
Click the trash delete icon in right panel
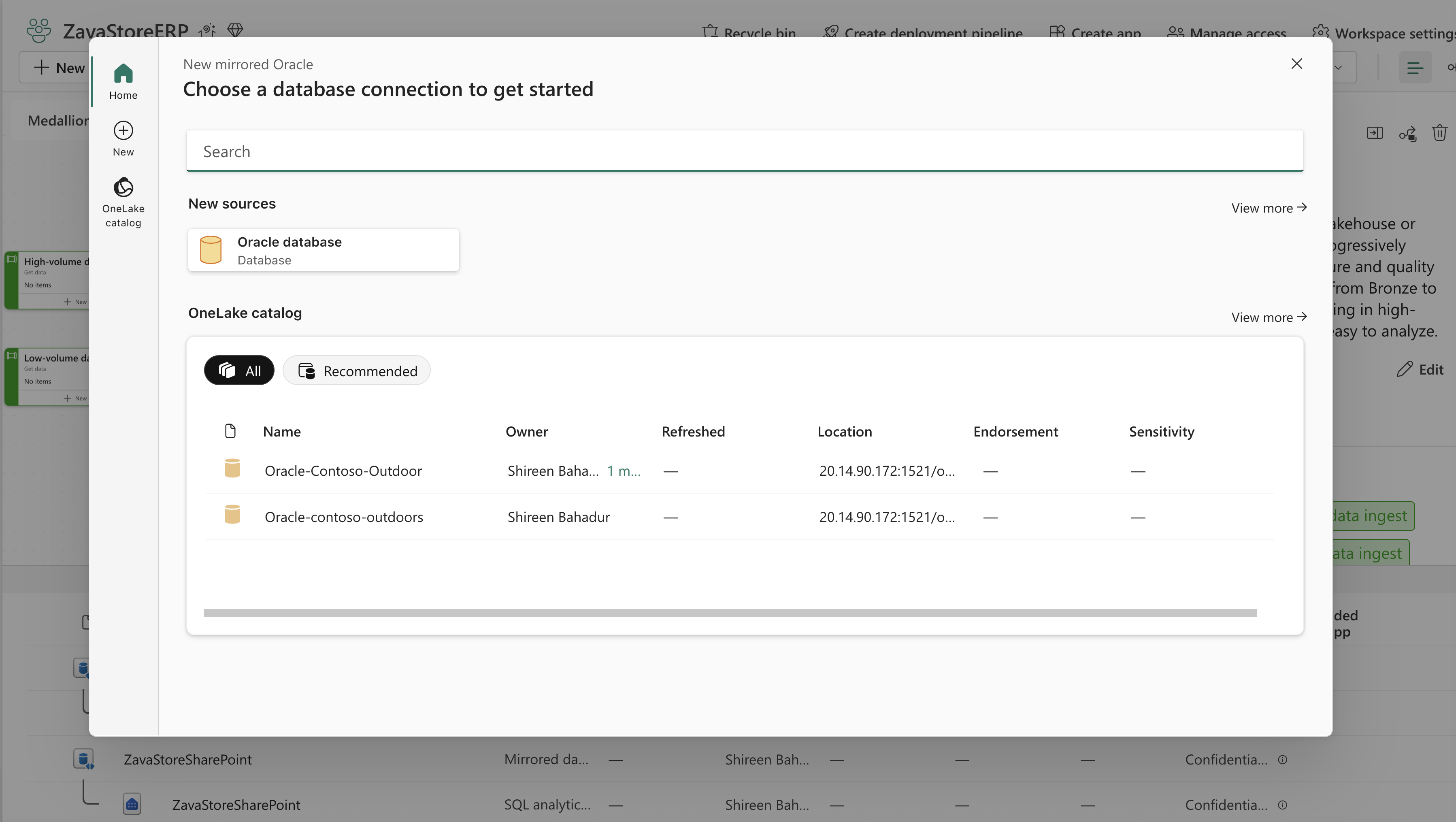click(x=1439, y=133)
